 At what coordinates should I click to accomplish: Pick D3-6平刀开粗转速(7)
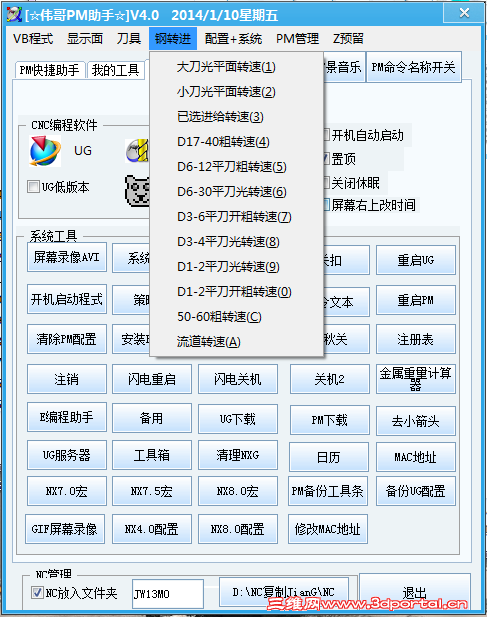(236, 217)
